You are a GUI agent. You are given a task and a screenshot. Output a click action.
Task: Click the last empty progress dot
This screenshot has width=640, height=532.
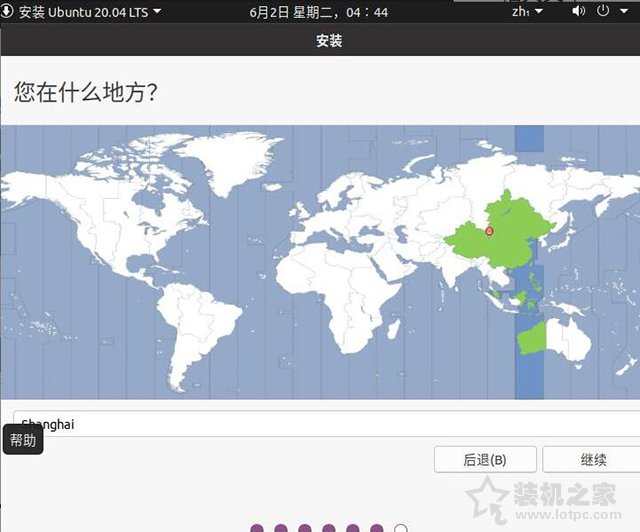click(x=401, y=529)
